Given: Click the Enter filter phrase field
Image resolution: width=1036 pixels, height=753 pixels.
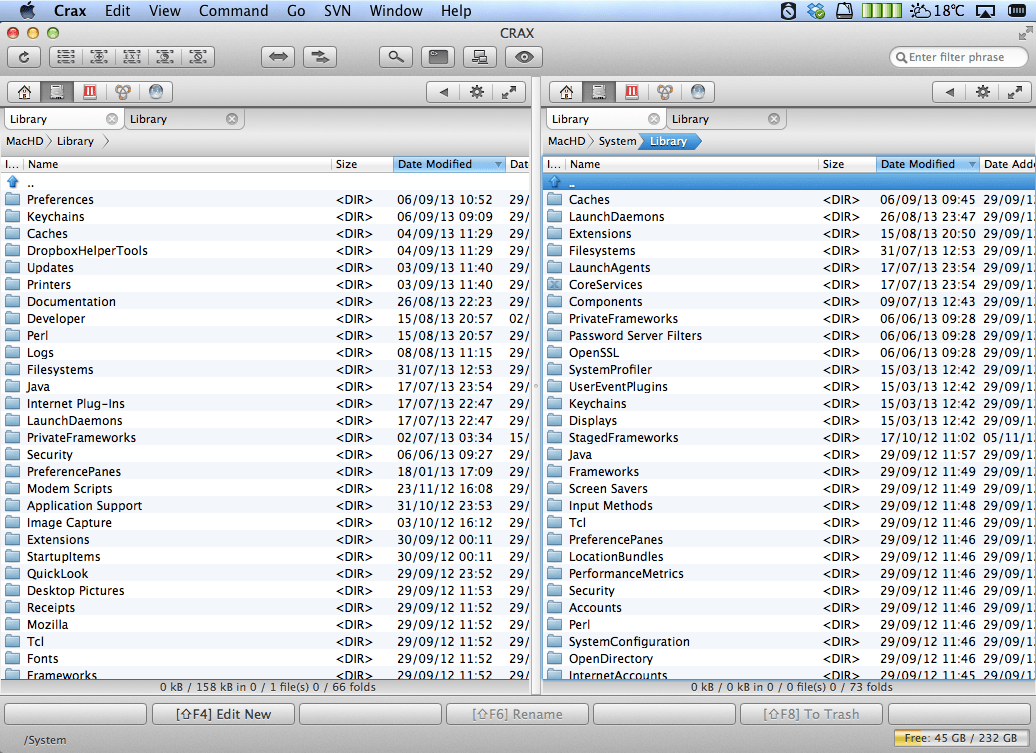Looking at the screenshot, I should coord(959,57).
